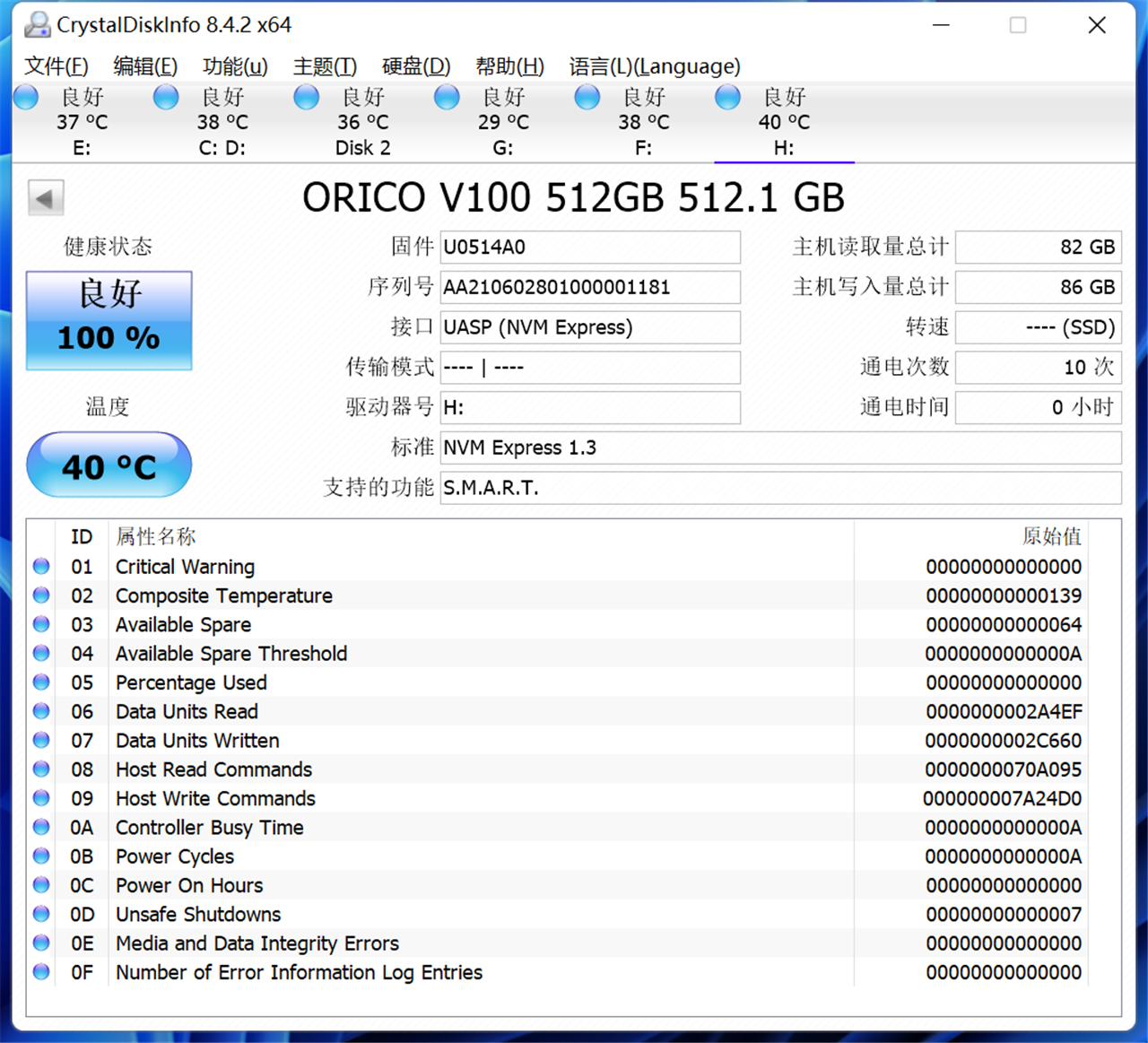Click the supported features field S.M.A.R.T.
This screenshot has width=1148, height=1043.
click(x=780, y=488)
